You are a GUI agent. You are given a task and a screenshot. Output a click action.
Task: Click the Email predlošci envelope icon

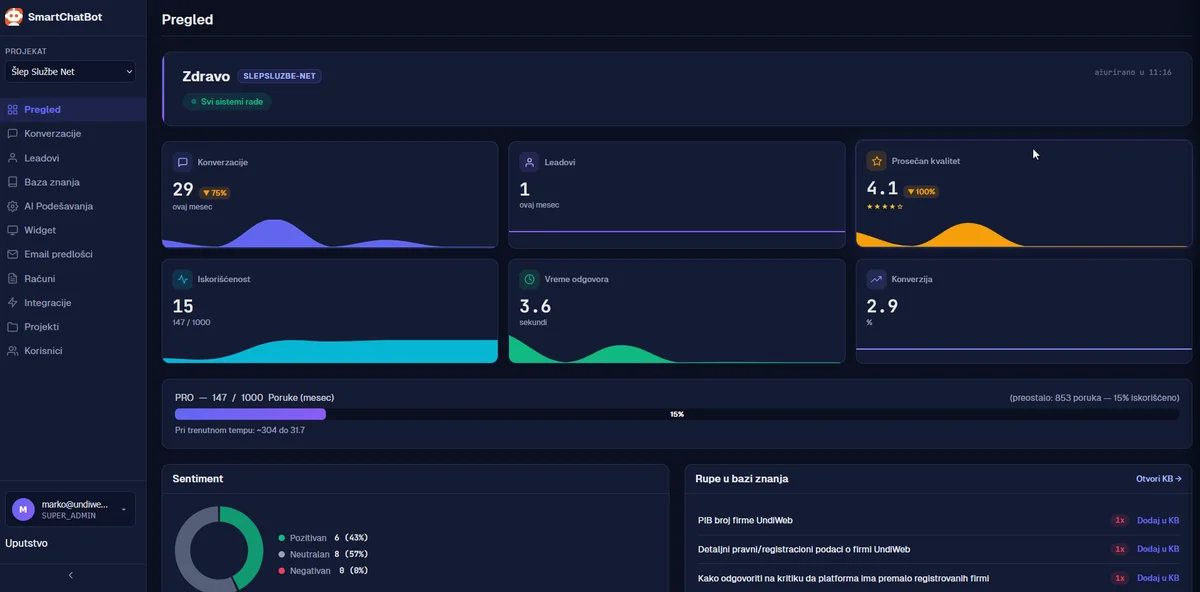point(12,254)
